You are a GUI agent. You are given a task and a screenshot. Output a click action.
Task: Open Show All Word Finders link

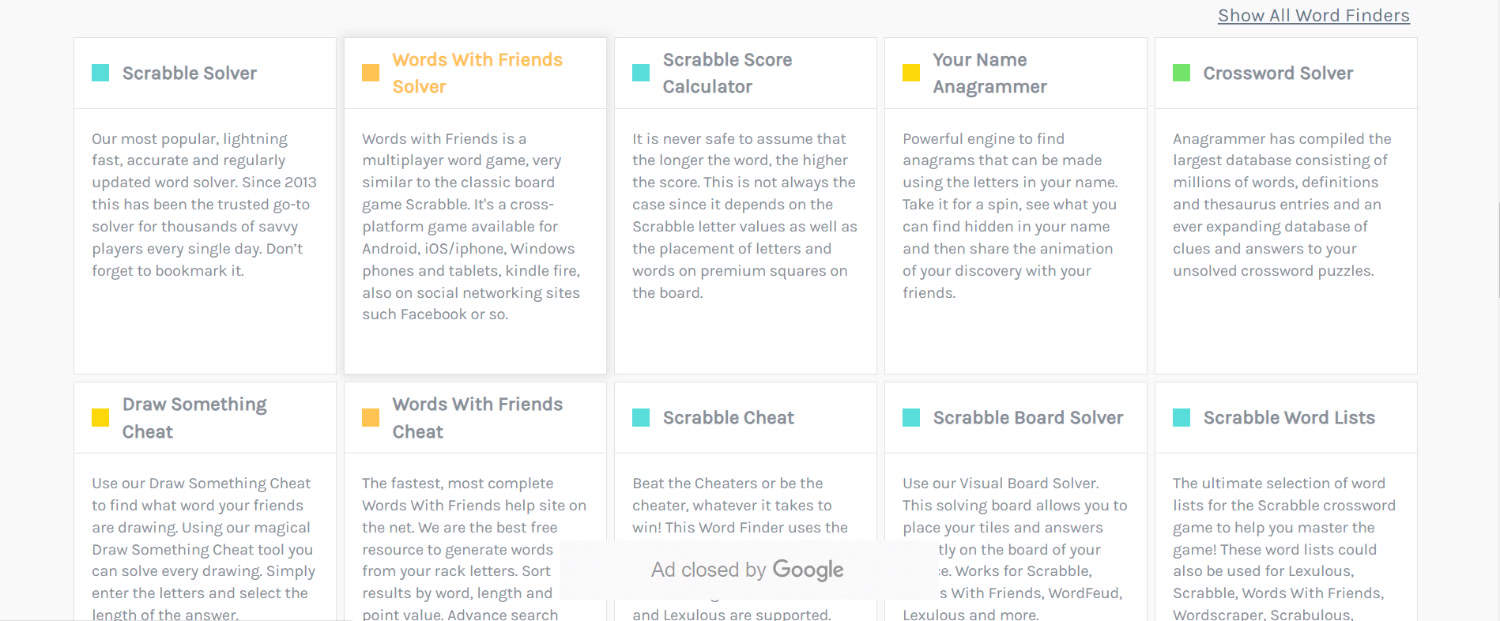point(1313,16)
